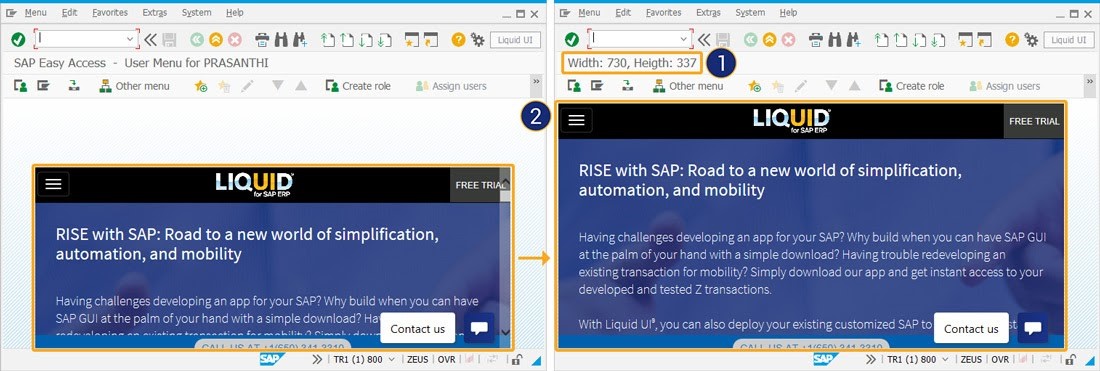Toggle hamburger menu in right Liquid web page
The height and width of the screenshot is (371, 1100).
577,121
